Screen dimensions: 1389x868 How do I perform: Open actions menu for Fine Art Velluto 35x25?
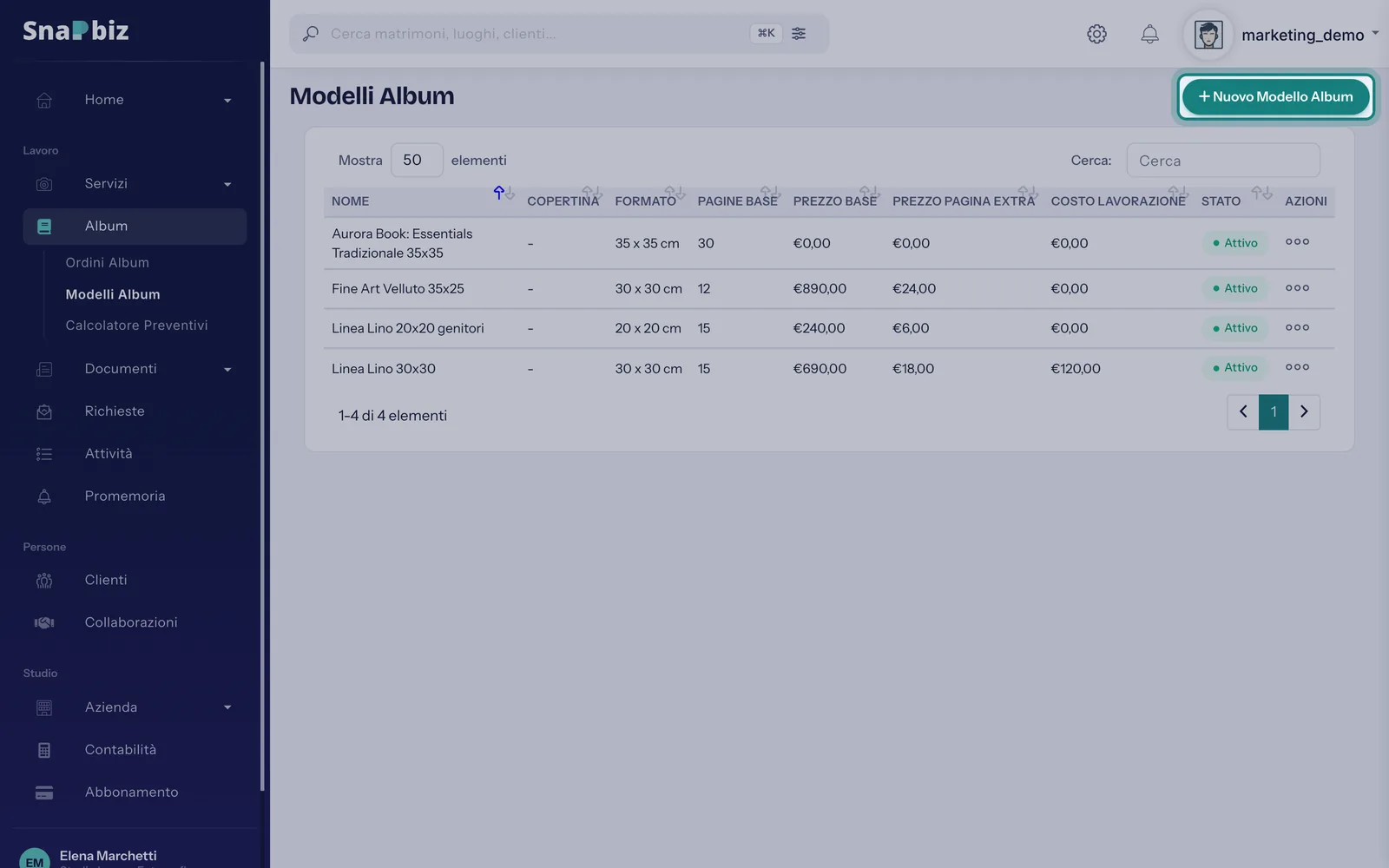tap(1297, 288)
